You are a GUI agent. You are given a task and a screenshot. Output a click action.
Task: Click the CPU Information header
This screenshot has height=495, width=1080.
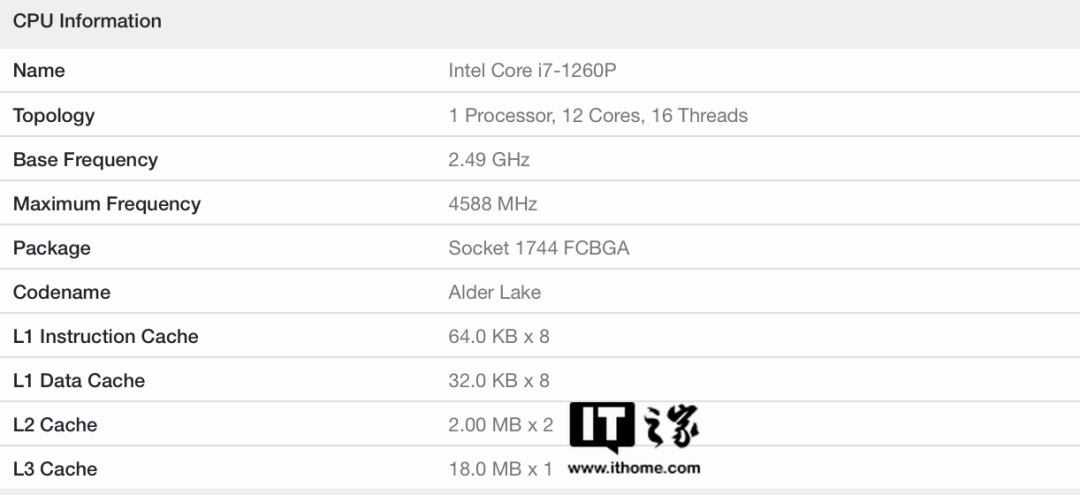(87, 21)
